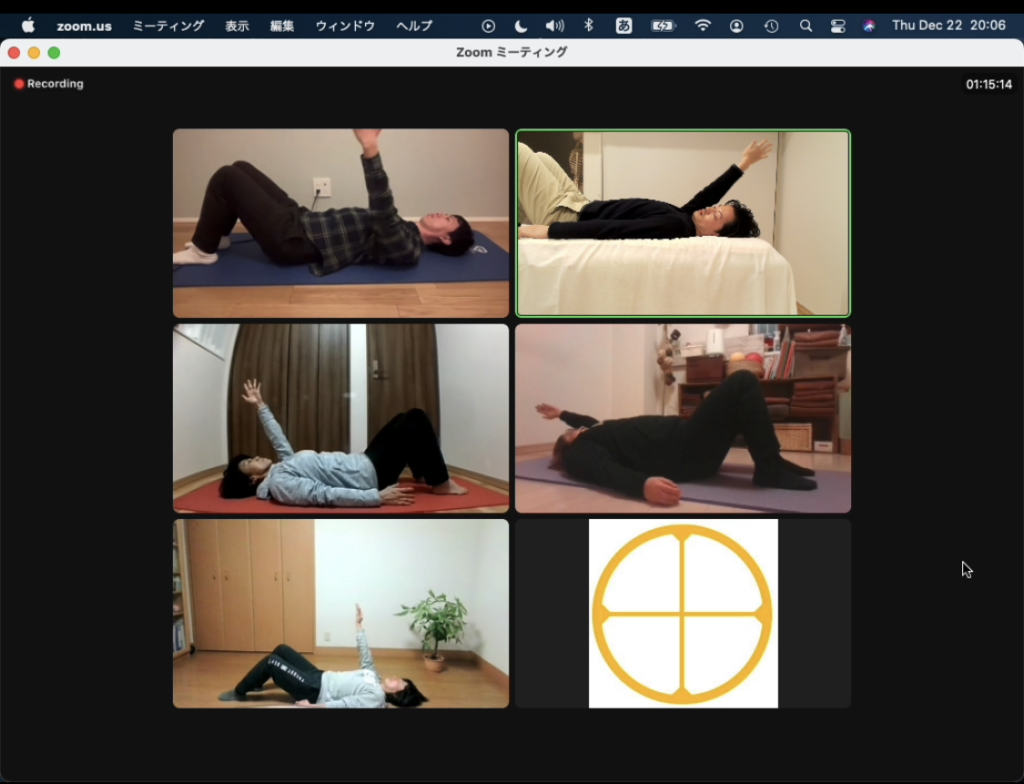Toggle Do Not Disturb moon icon
Image resolution: width=1024 pixels, height=784 pixels.
click(x=520, y=26)
